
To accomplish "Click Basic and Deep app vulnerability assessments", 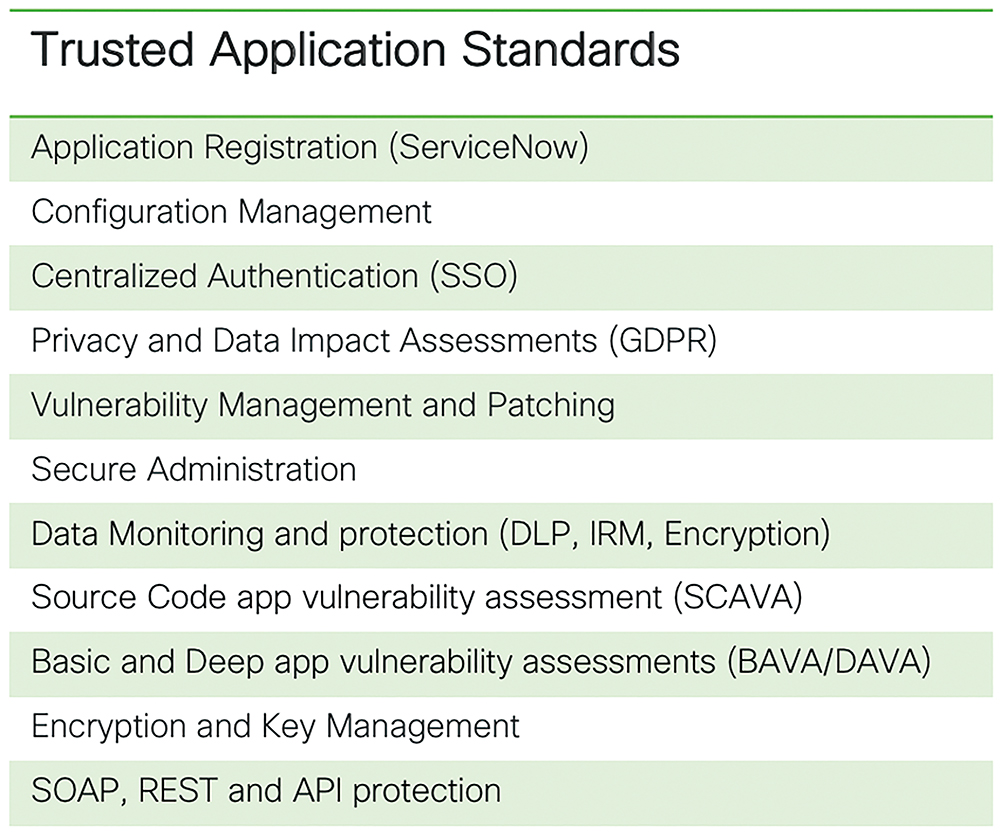I will [501, 663].
